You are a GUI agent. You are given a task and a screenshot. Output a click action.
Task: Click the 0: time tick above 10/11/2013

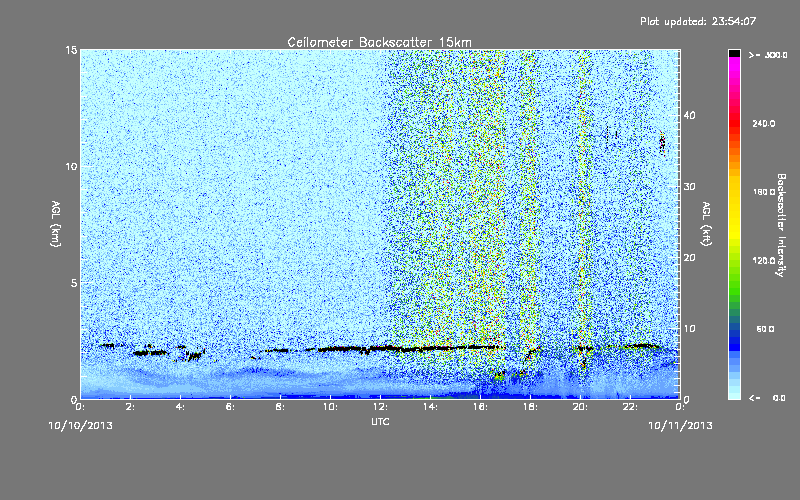[680, 407]
